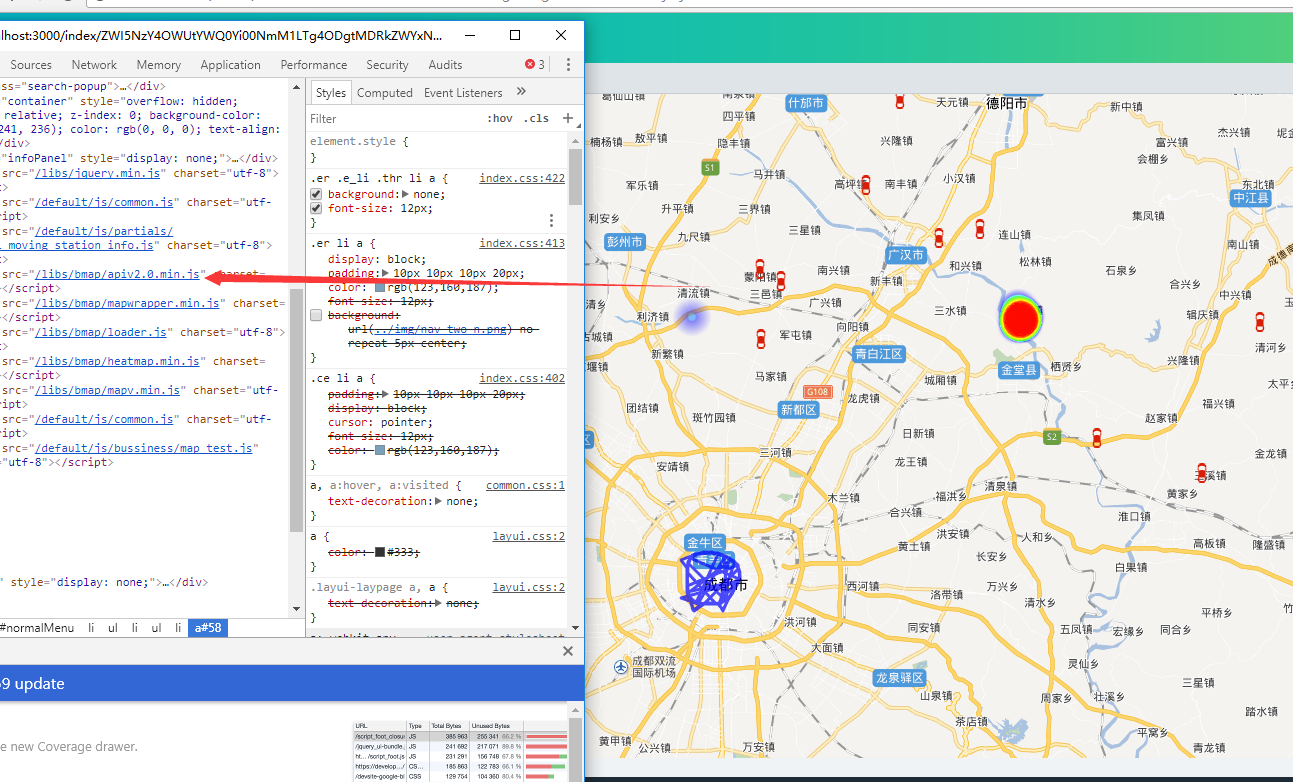Screen dimensions: 1293x782
Task: Show more Styles pane tabs via chevron
Action: click(521, 91)
